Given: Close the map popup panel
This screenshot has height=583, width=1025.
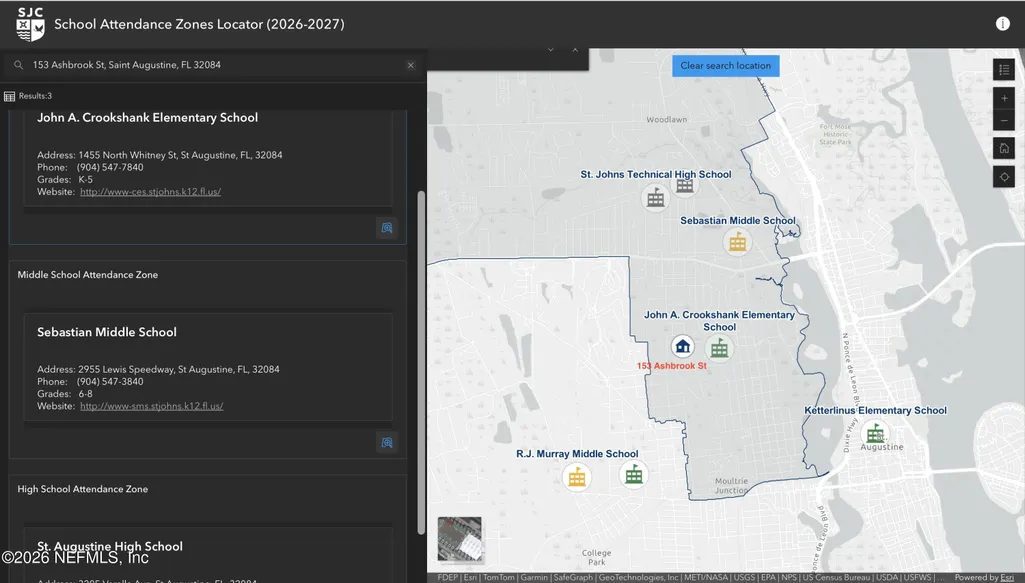Looking at the screenshot, I should pos(575,50).
